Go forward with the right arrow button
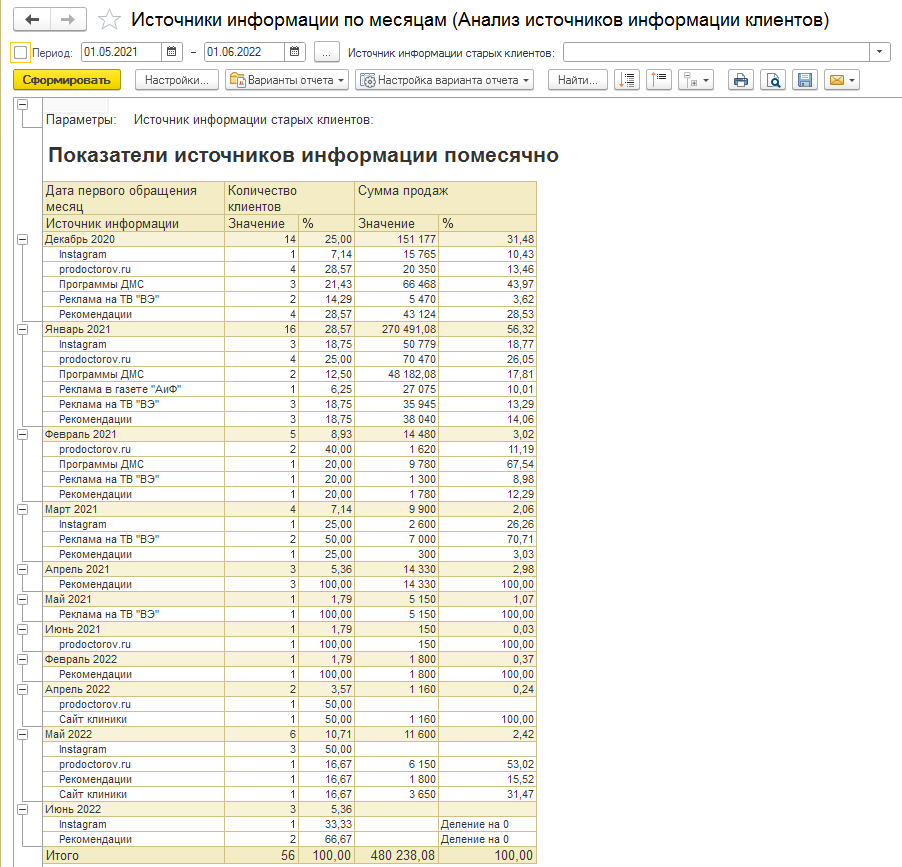Screen dimensions: 902x867 (x=68, y=20)
